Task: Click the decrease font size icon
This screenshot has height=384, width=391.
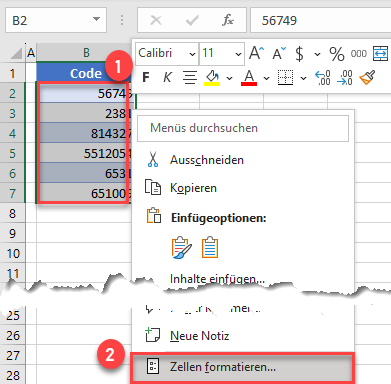Action: tap(279, 53)
